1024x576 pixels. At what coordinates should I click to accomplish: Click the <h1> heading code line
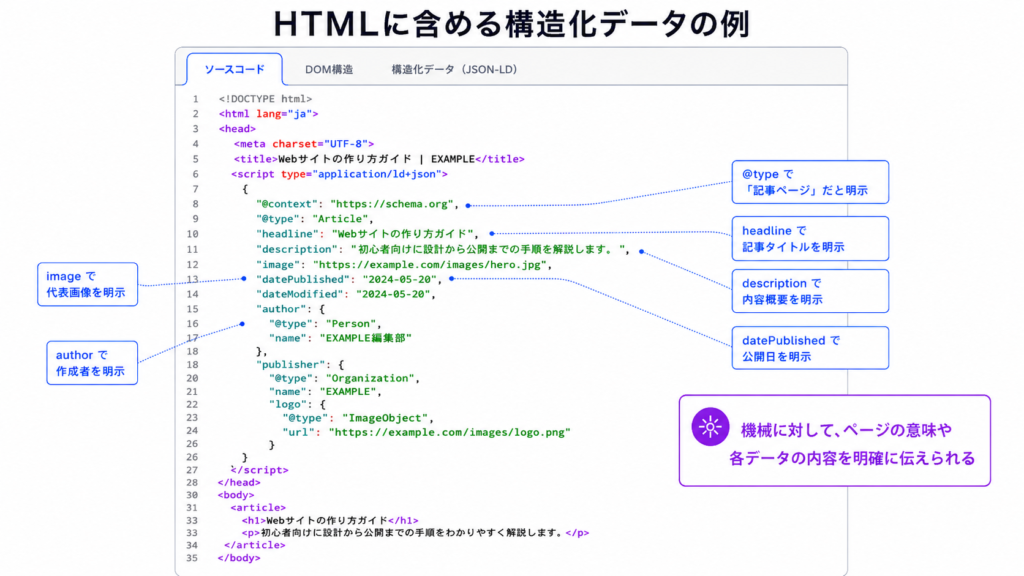tap(330, 520)
